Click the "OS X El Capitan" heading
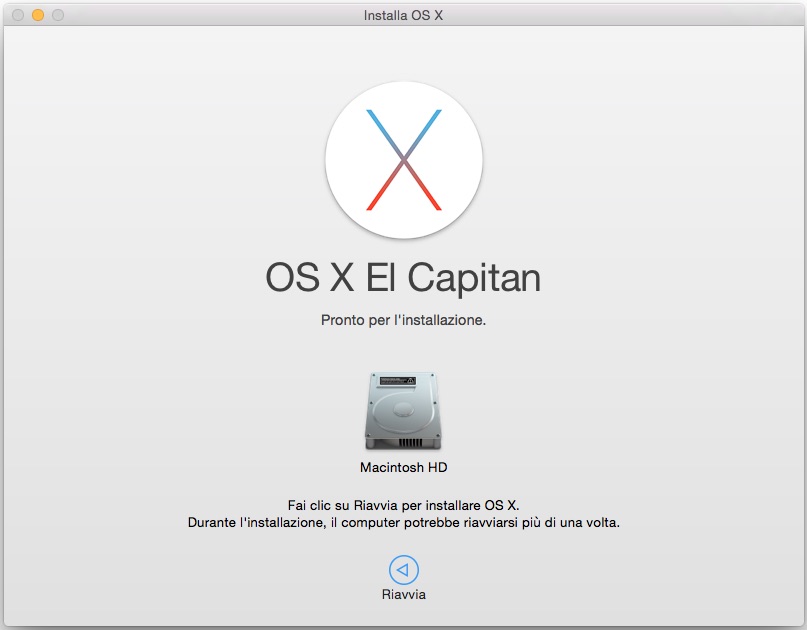The height and width of the screenshot is (630, 807). [403, 278]
